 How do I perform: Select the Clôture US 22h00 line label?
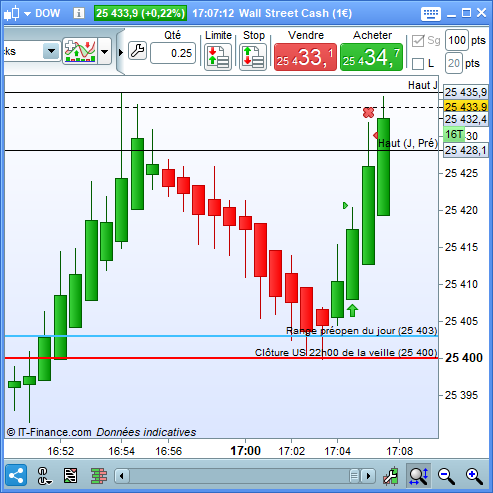pyautogui.click(x=346, y=352)
